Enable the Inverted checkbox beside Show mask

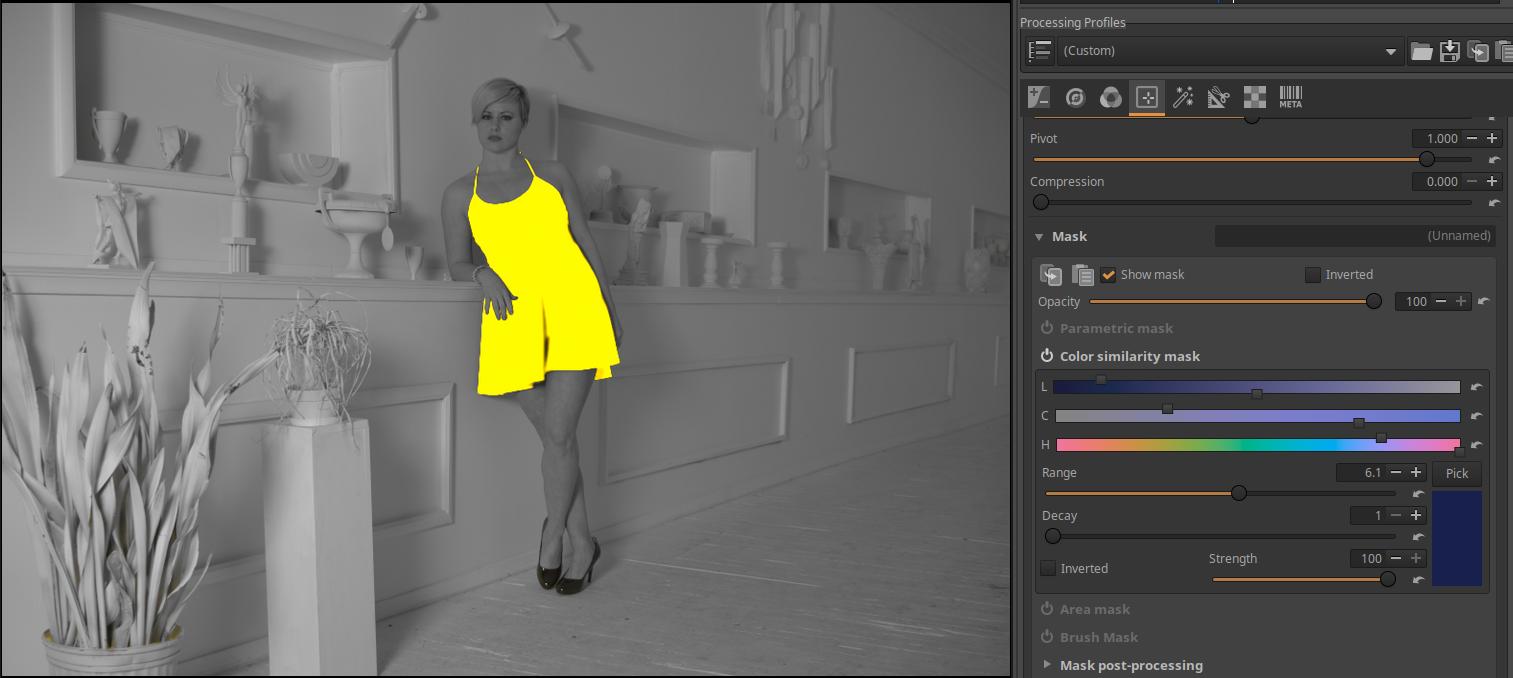[x=1313, y=275]
